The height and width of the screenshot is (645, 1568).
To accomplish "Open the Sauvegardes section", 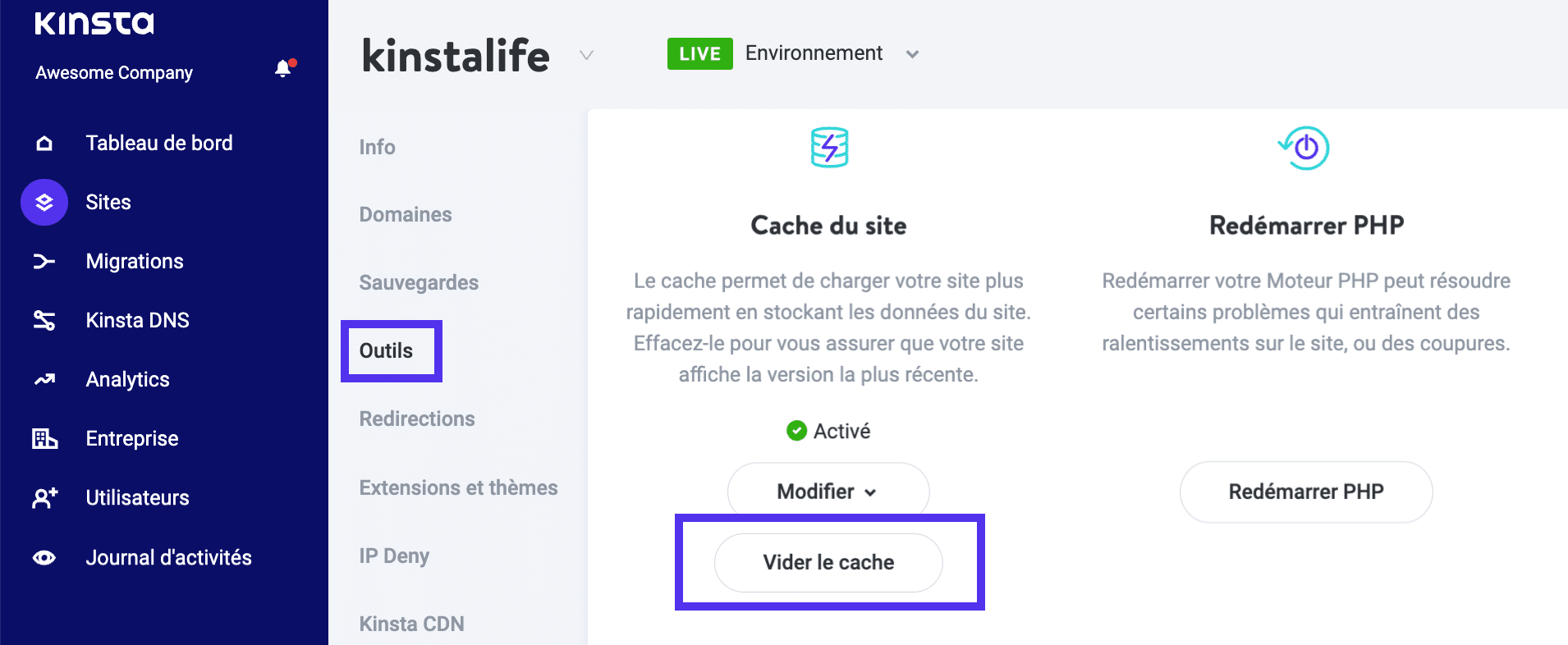I will (419, 282).
